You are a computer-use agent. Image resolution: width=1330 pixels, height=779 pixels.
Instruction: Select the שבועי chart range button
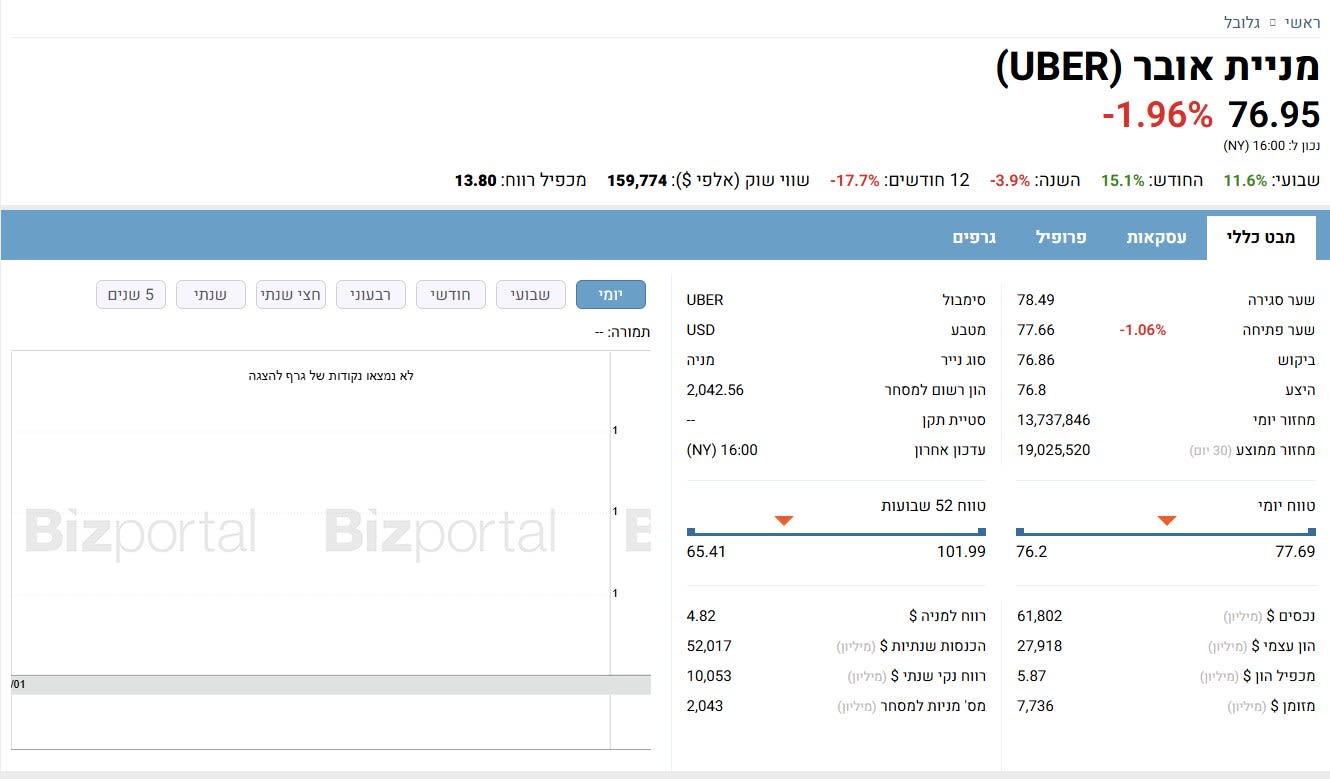[x=531, y=295]
